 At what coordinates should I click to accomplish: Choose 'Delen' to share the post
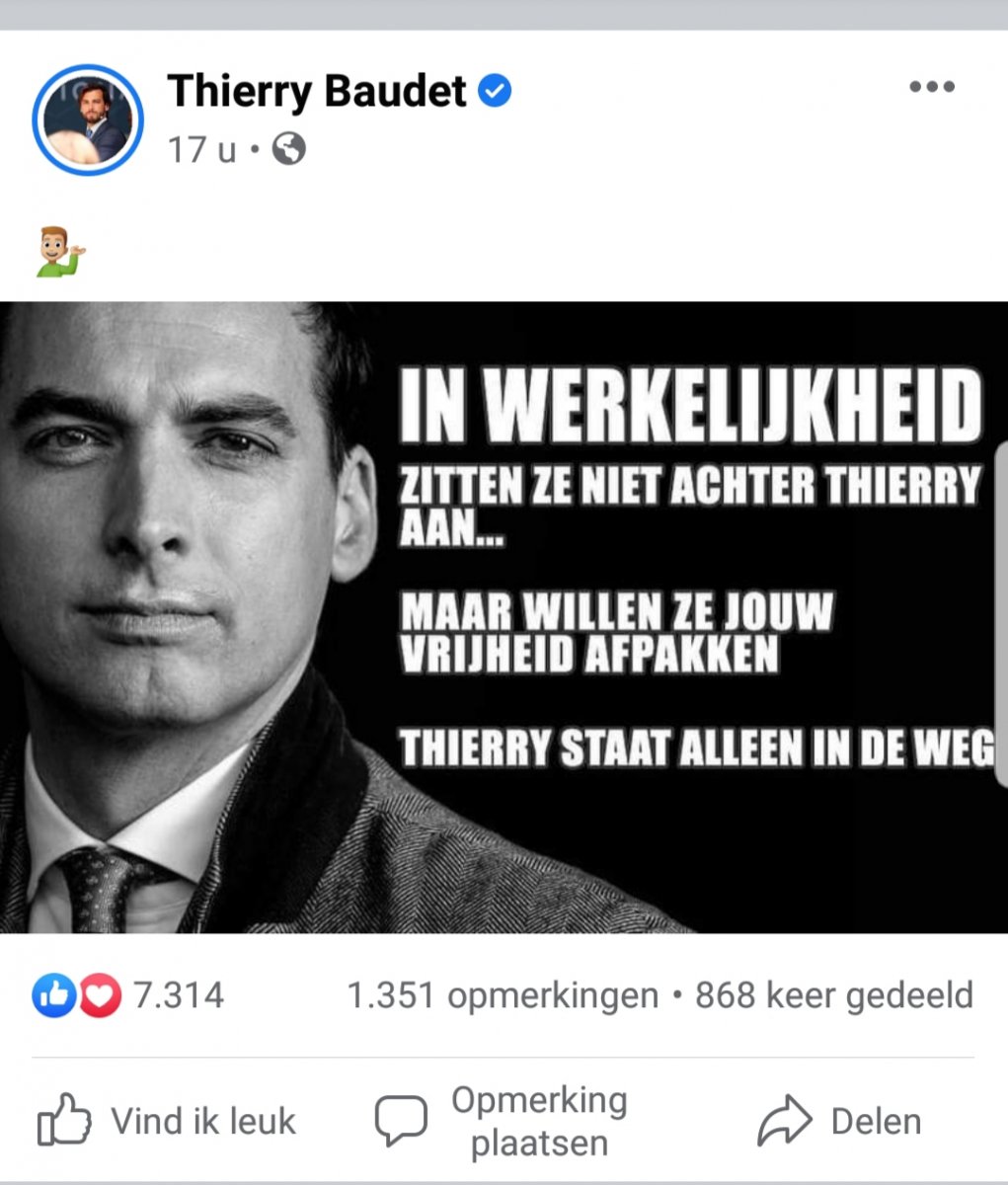click(876, 1121)
